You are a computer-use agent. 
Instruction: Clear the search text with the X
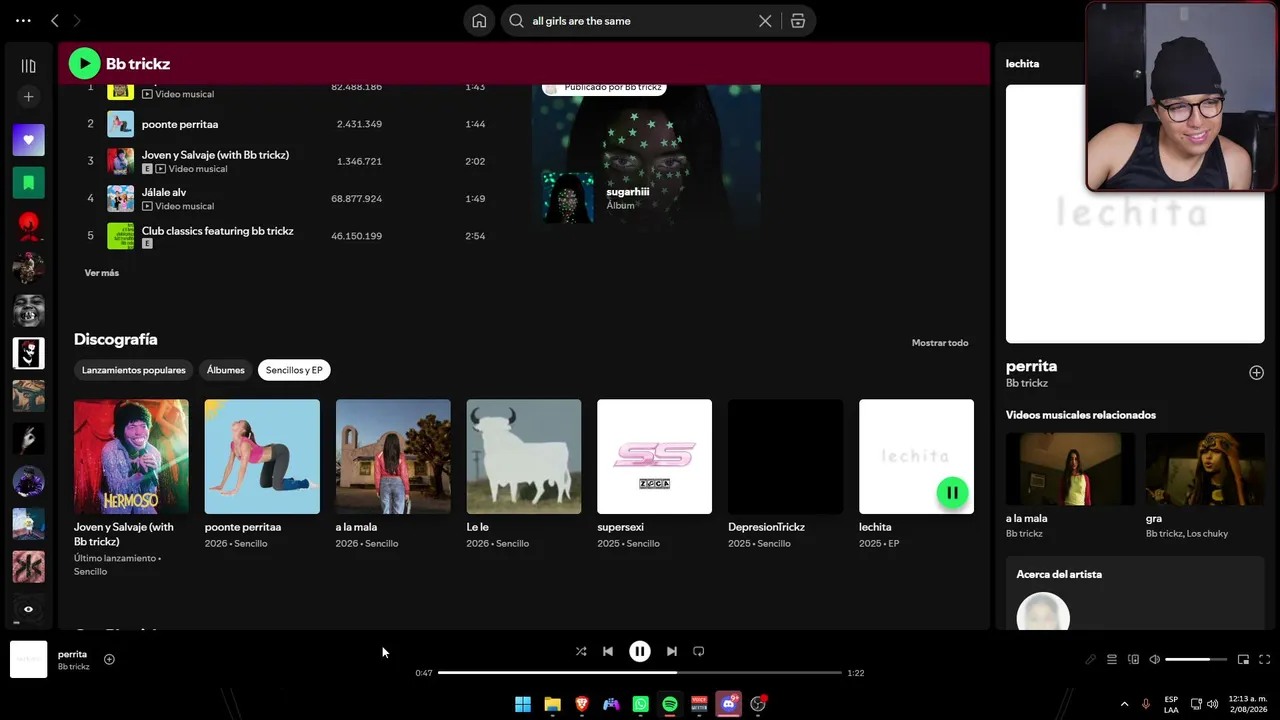tap(765, 21)
